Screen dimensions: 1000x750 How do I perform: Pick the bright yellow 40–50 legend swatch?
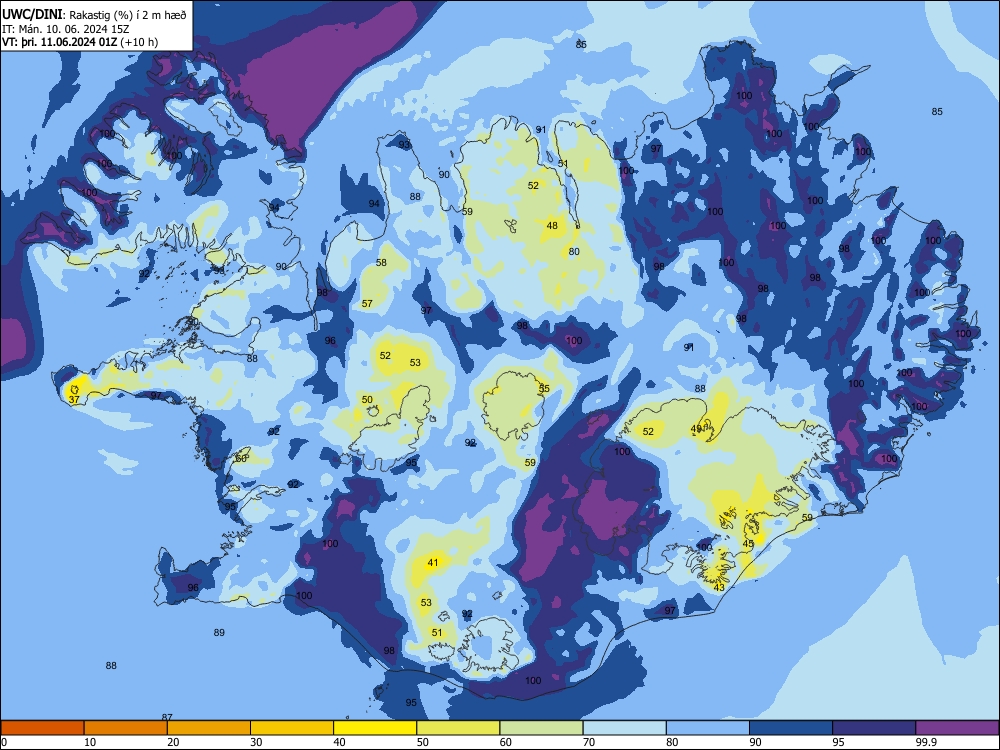pos(375,728)
